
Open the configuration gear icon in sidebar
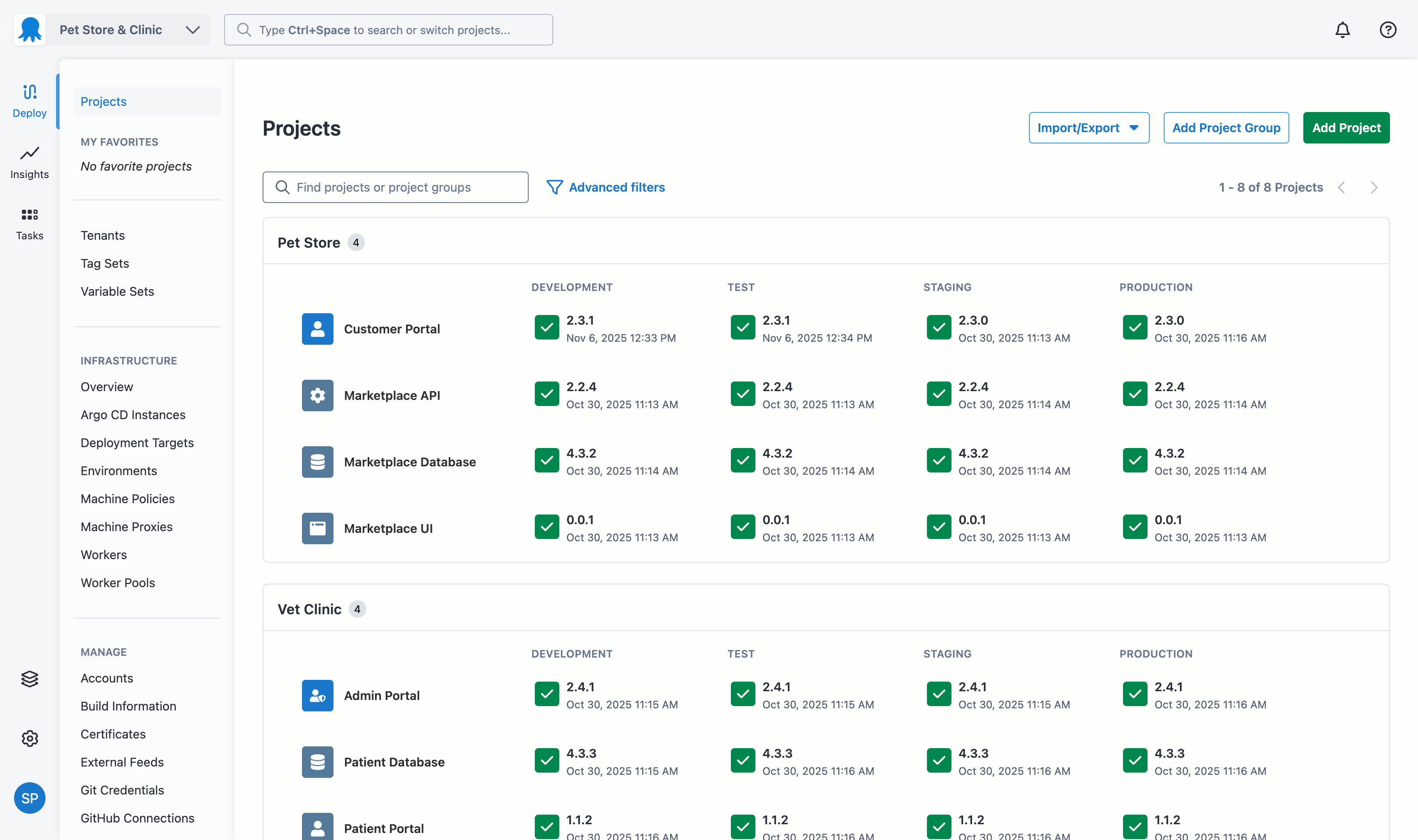29,738
